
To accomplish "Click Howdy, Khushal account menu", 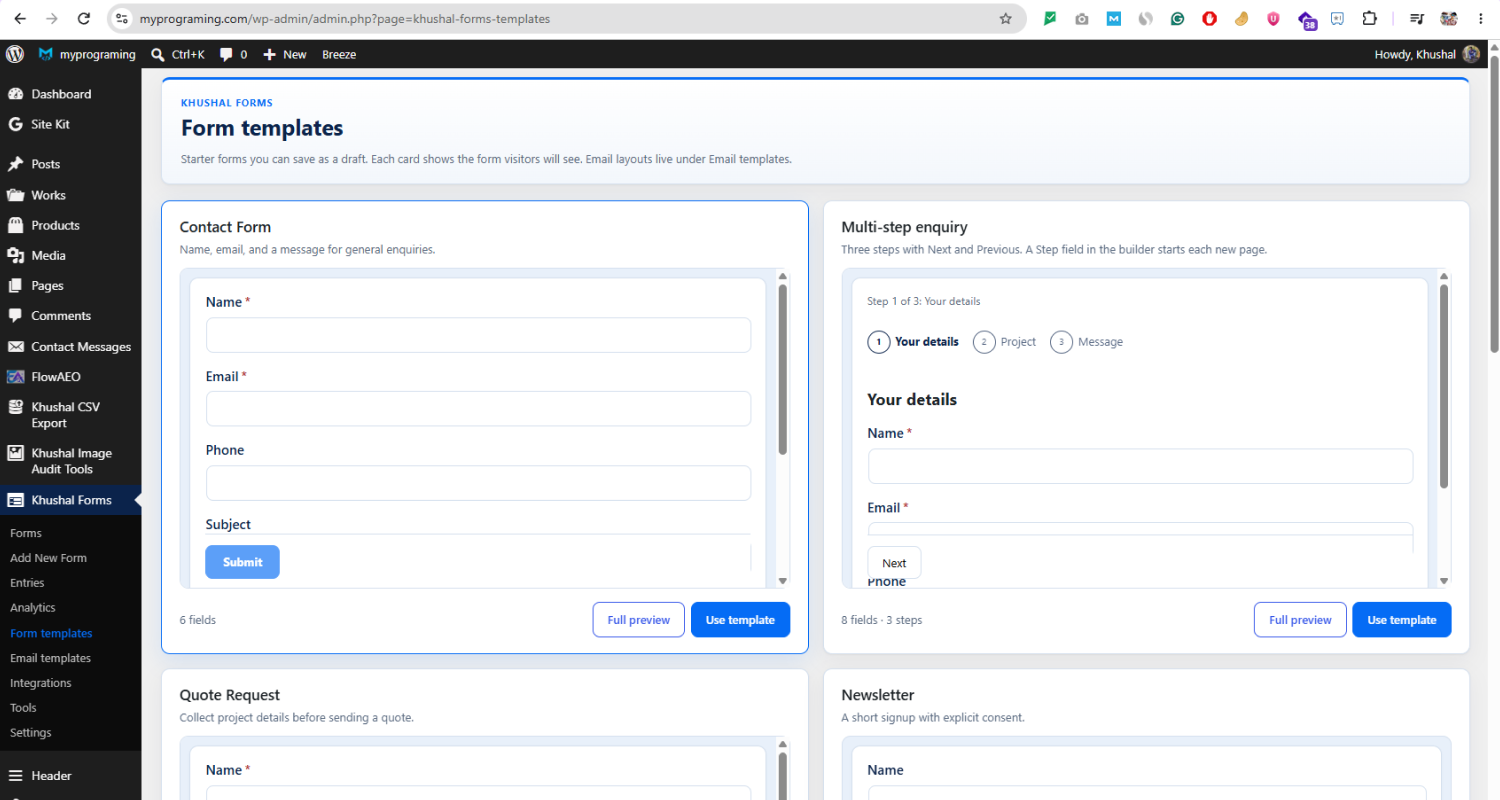I will 1428,54.
